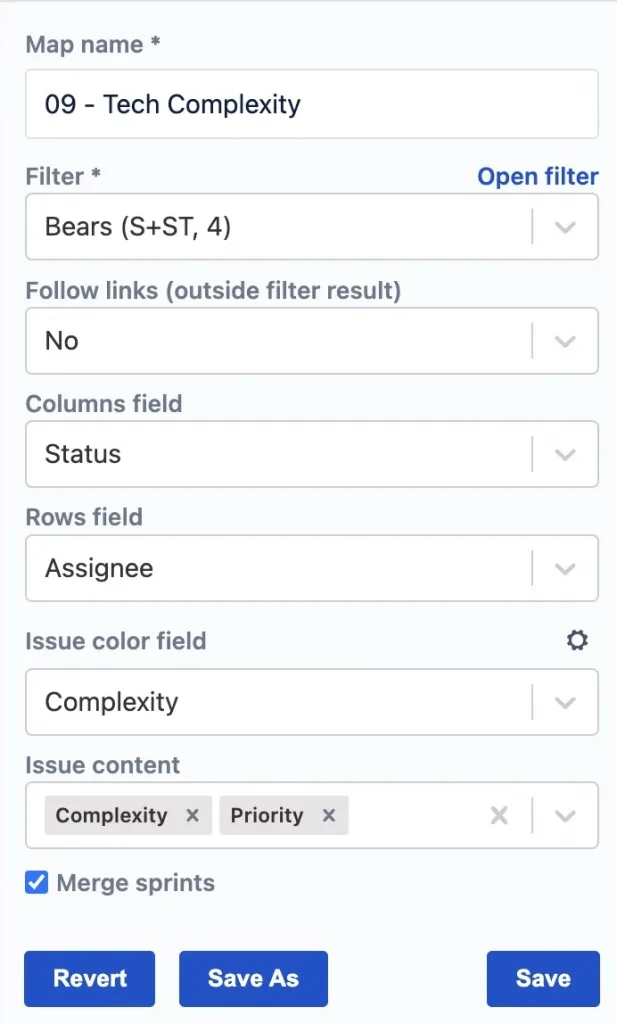Open the Filter dropdown chevron
Image resolution: width=617 pixels, height=1024 pixels.
click(x=565, y=227)
